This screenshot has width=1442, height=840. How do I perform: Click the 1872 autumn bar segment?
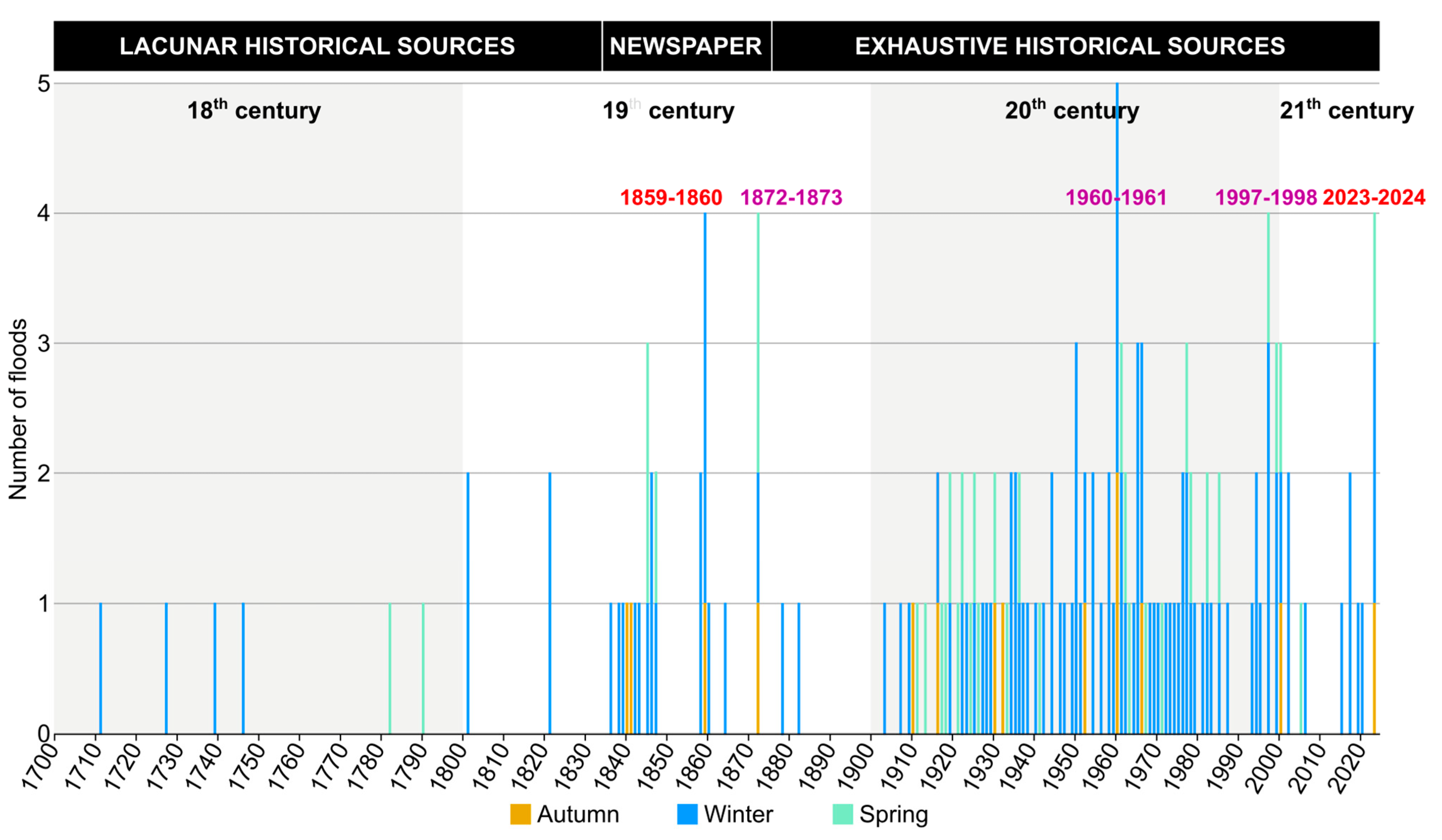pyautogui.click(x=758, y=668)
